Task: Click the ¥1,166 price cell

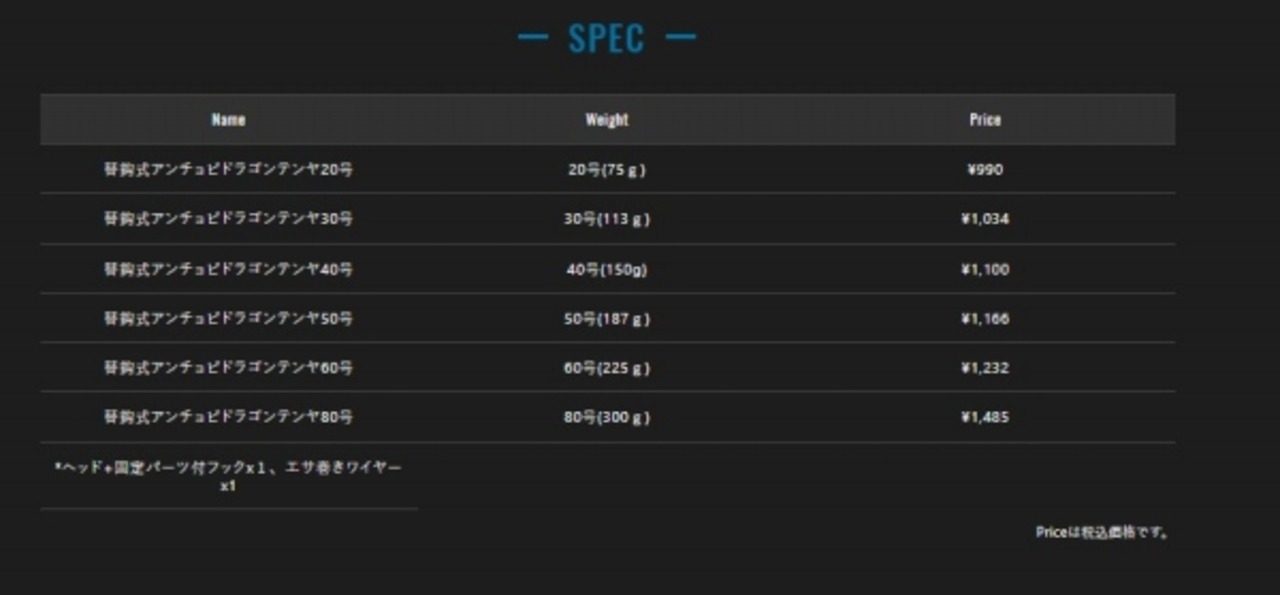Action: pyautogui.click(x=985, y=319)
